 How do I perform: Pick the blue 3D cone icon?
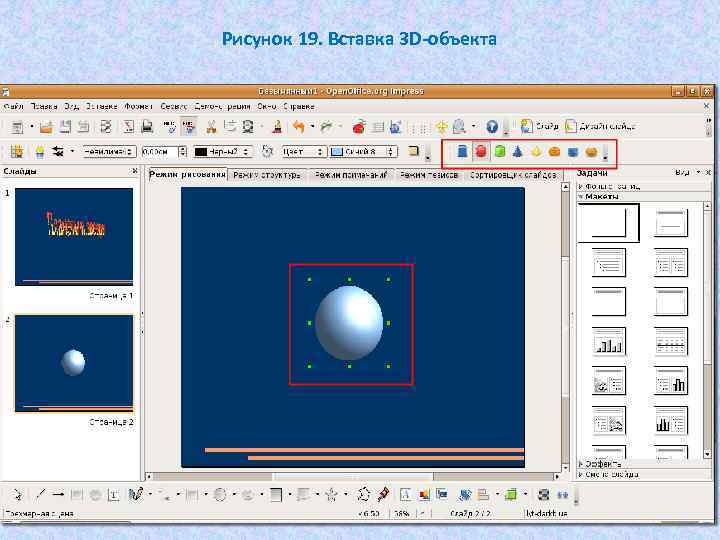click(518, 151)
